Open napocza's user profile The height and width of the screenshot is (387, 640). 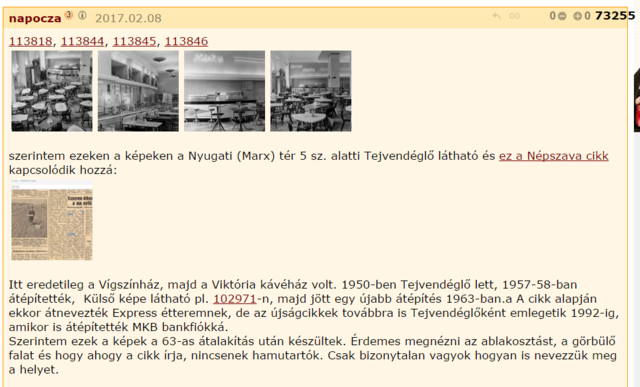[x=35, y=18]
